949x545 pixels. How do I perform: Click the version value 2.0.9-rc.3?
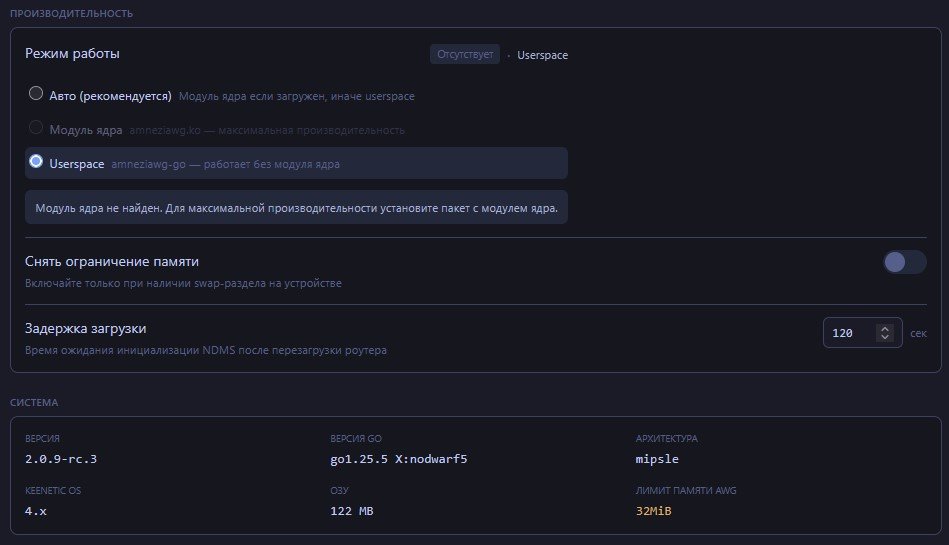coord(68,459)
